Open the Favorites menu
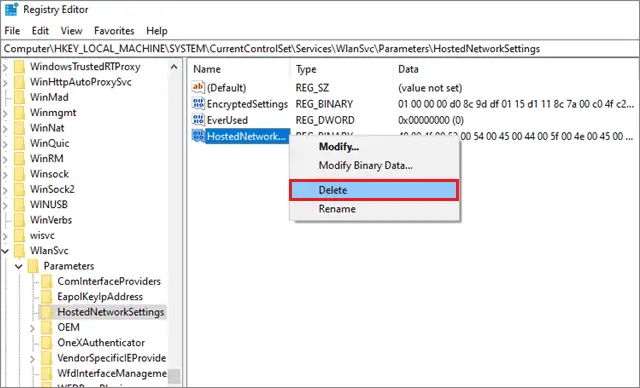This screenshot has width=640, height=388. [114, 31]
